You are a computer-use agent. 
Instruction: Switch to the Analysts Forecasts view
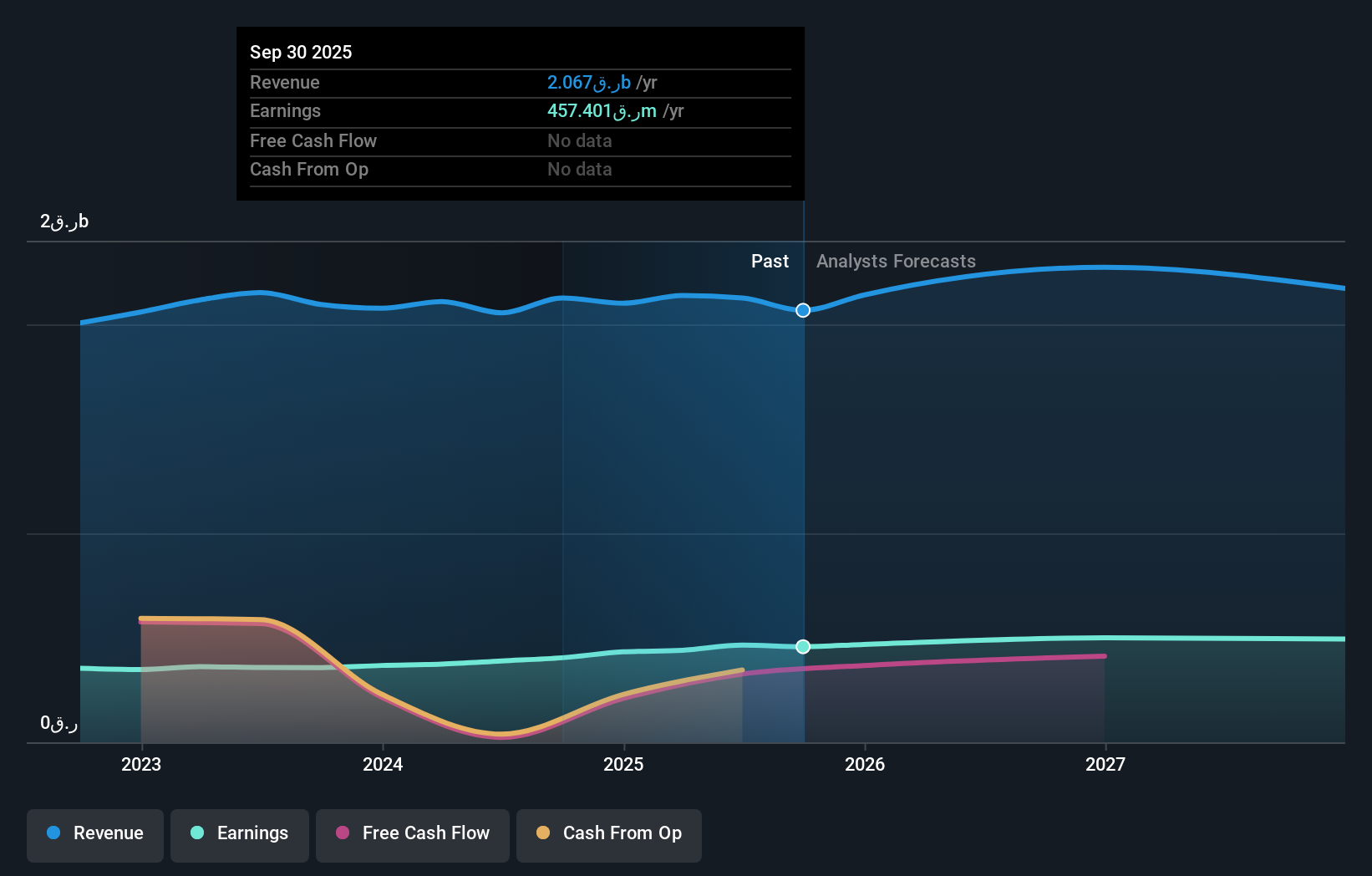895,261
